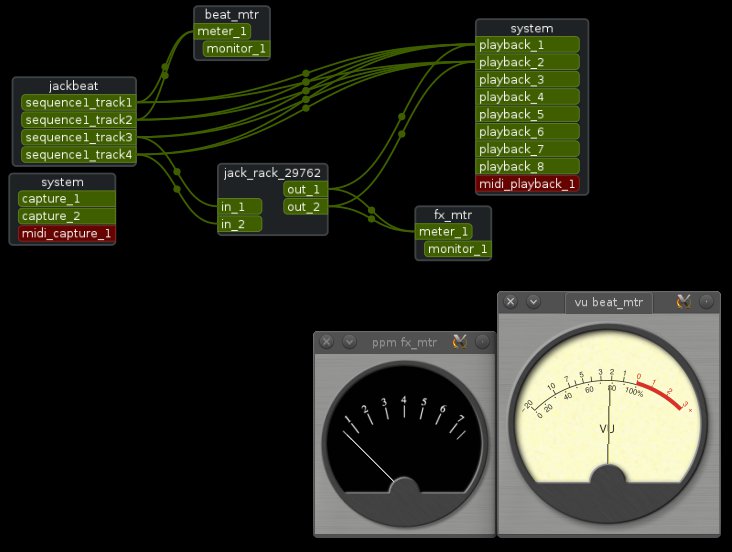The height and width of the screenshot is (552, 732).
Task: Select jack_rack_29762 in_1 input port
Action: pos(240,207)
